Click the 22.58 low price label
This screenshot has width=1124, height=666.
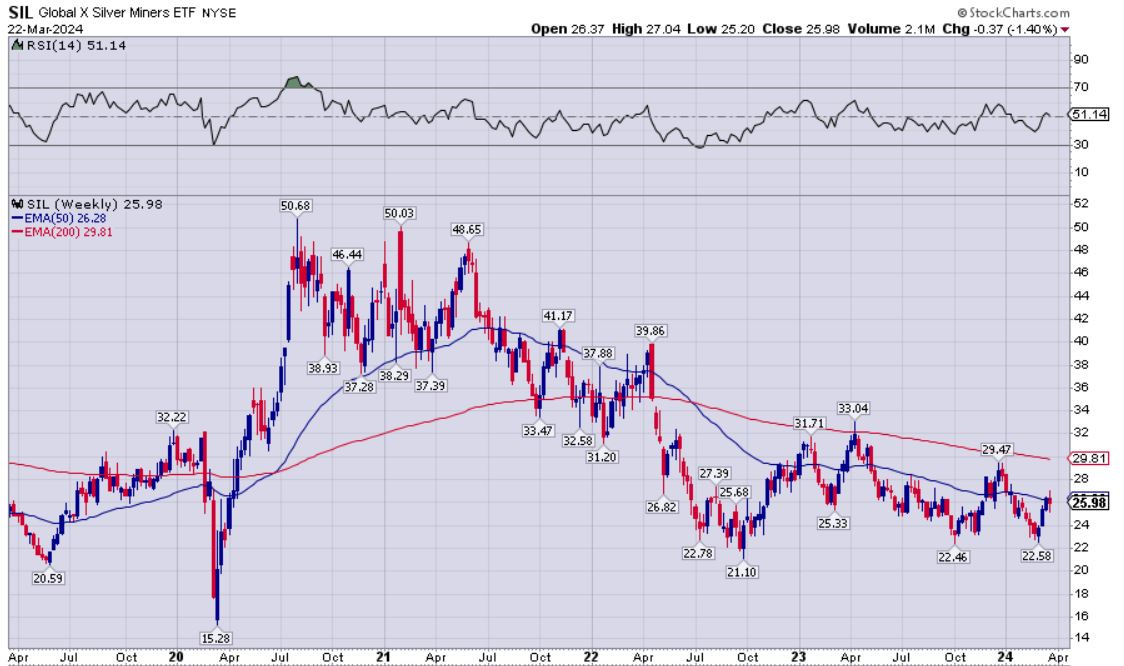click(x=1037, y=555)
